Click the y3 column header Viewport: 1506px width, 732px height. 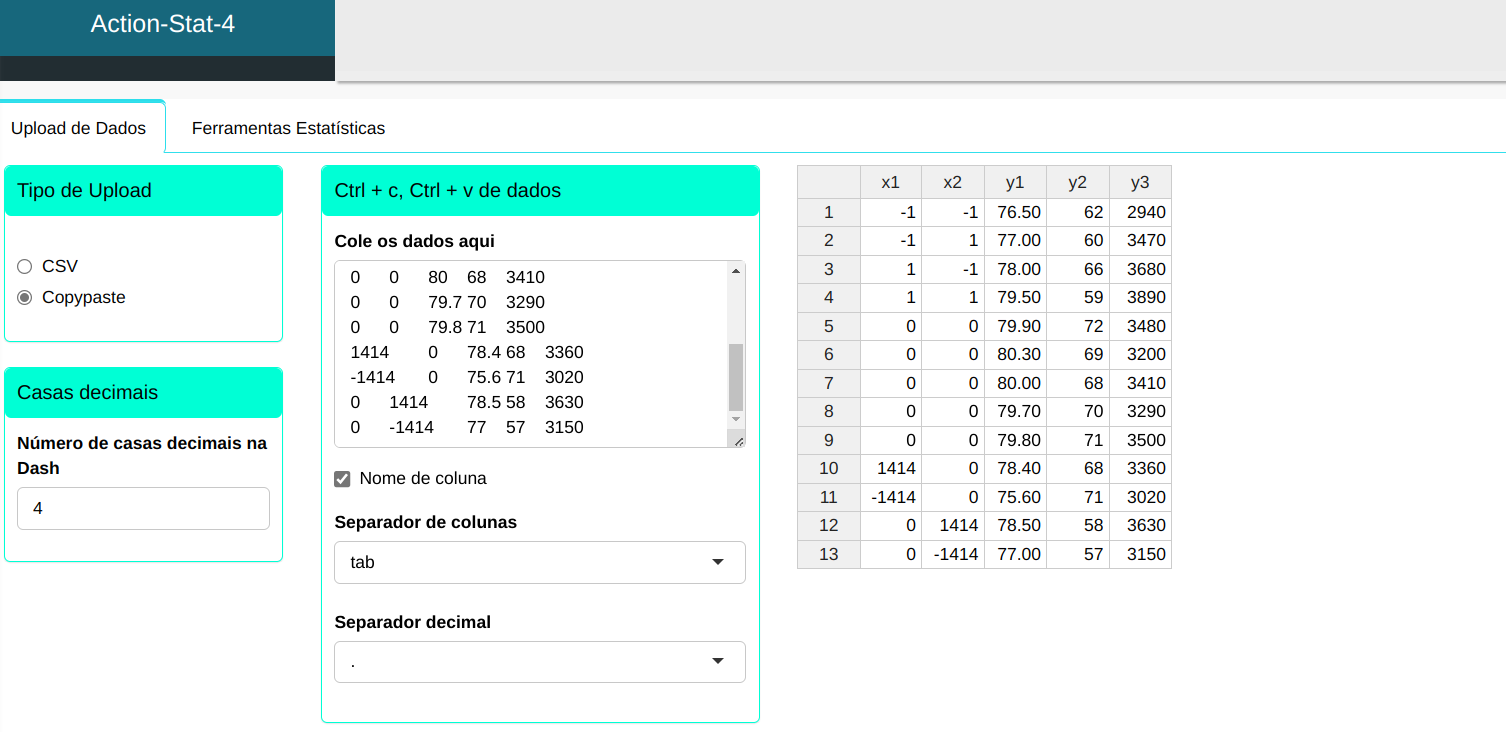(x=1139, y=182)
